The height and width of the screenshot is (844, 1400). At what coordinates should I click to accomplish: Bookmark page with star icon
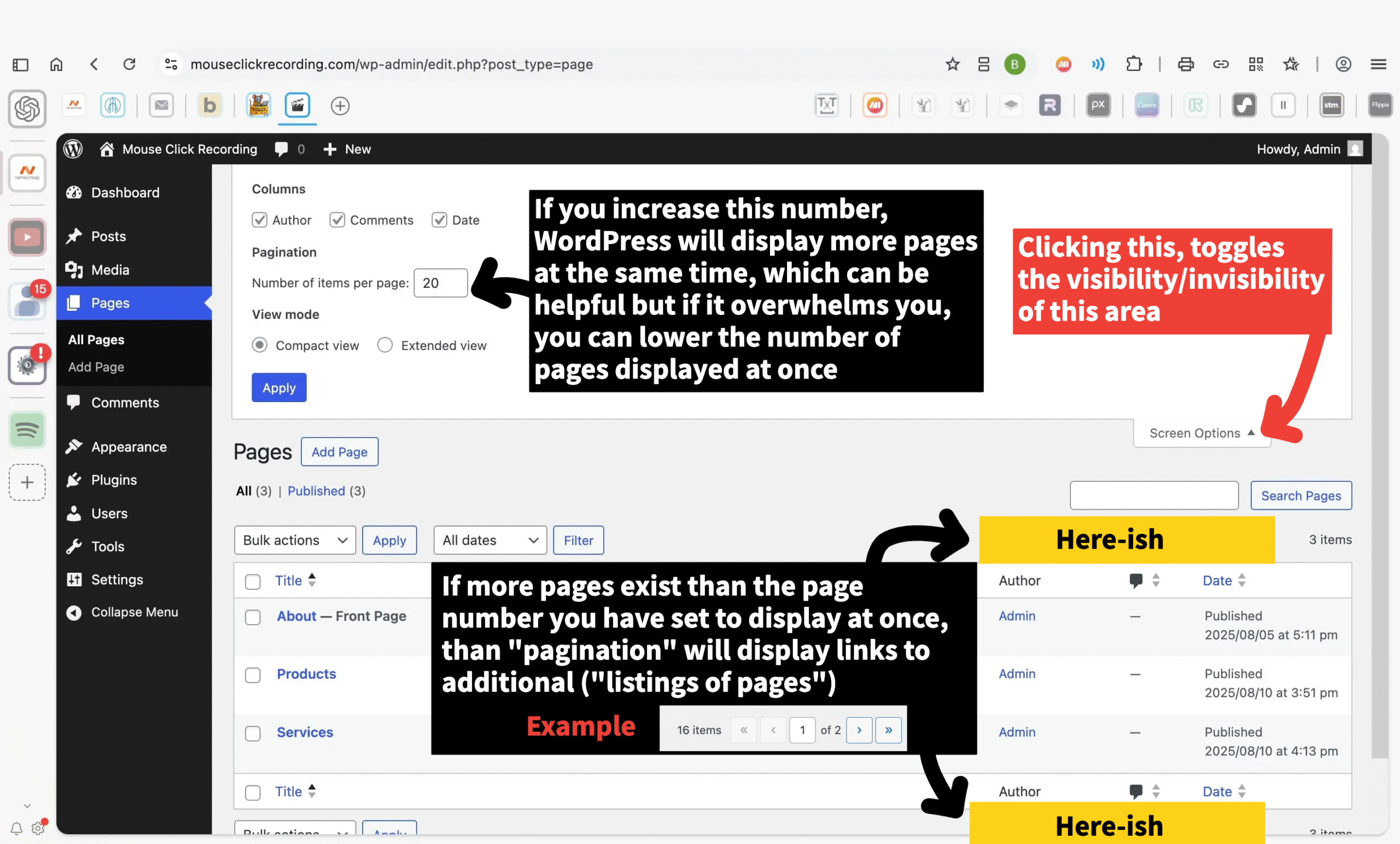coord(952,64)
